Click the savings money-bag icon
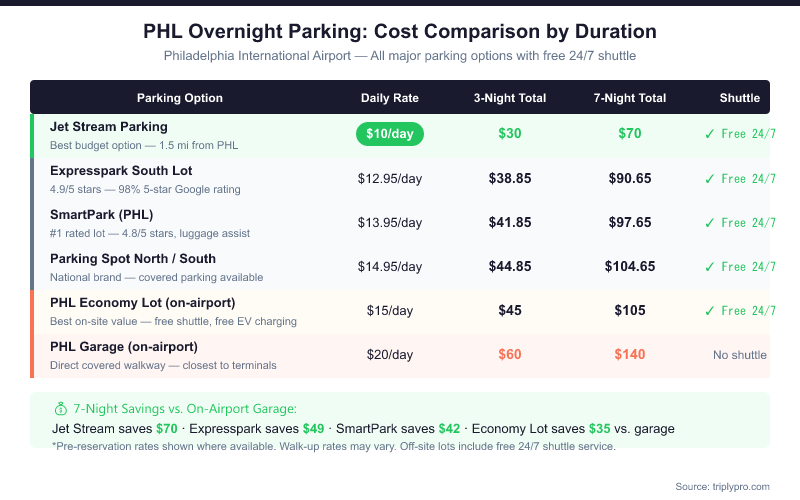The width and height of the screenshot is (800, 500). click(59, 409)
